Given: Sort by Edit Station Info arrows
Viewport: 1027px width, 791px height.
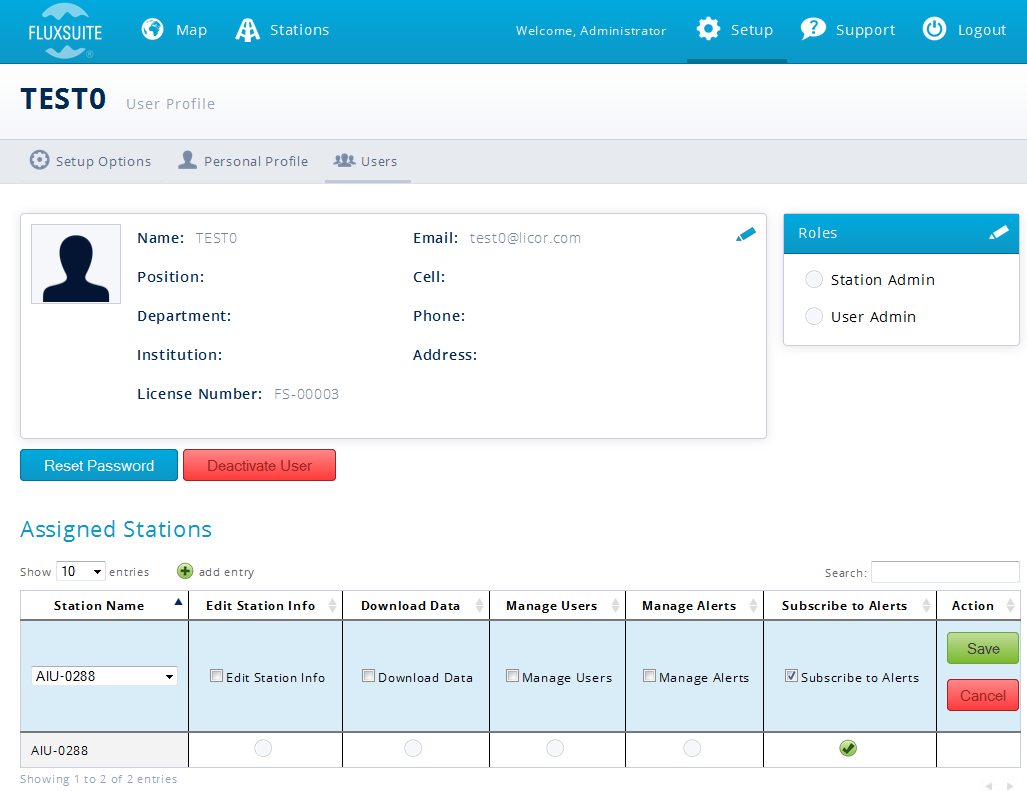Looking at the screenshot, I should click(333, 606).
